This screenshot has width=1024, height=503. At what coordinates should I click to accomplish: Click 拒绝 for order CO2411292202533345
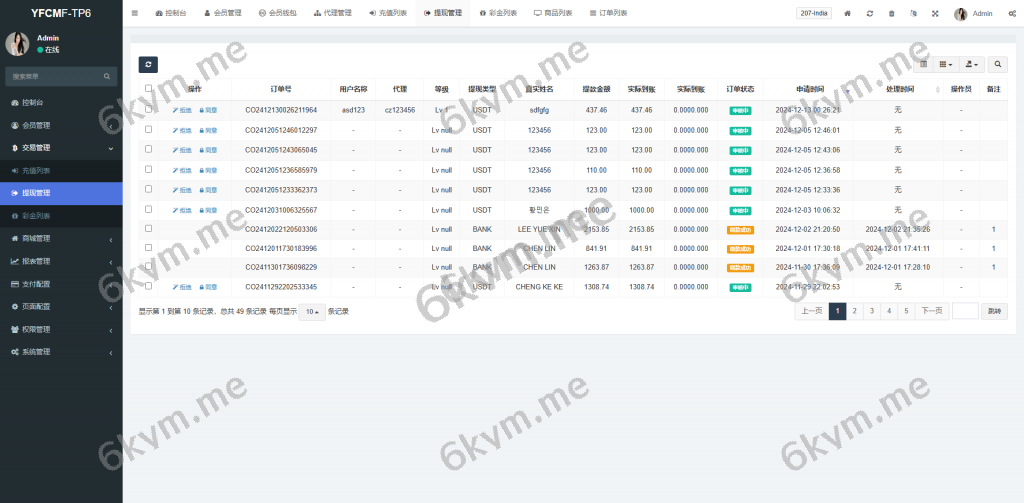click(x=182, y=287)
